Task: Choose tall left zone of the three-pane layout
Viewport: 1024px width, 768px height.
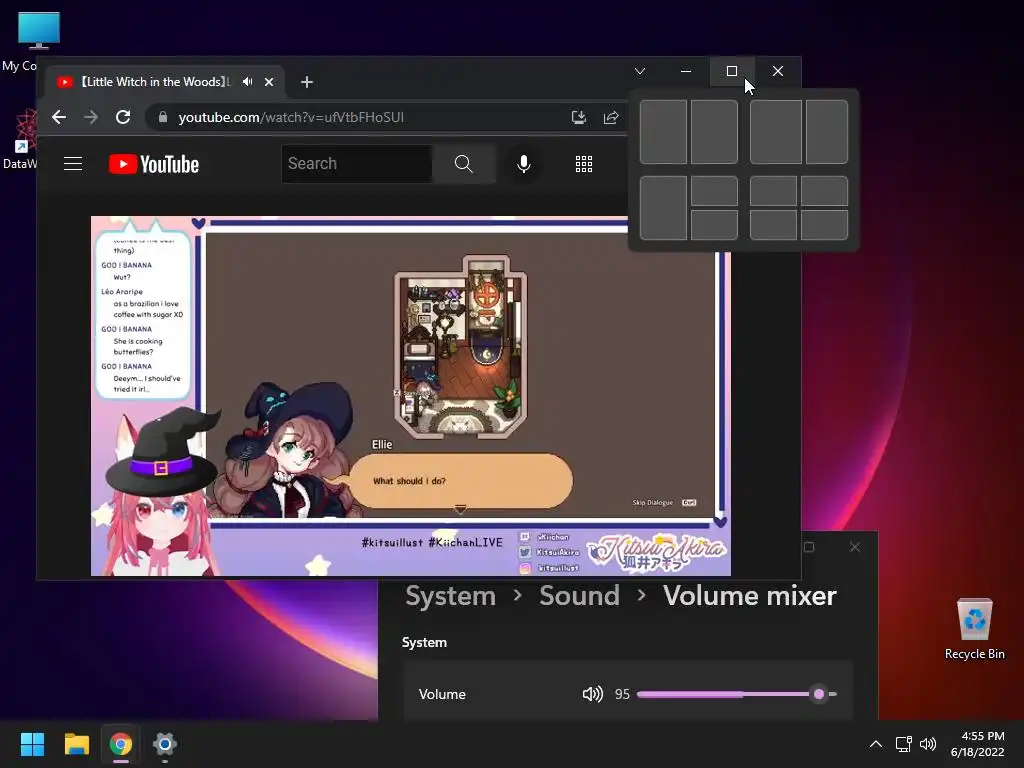Action: coord(664,208)
